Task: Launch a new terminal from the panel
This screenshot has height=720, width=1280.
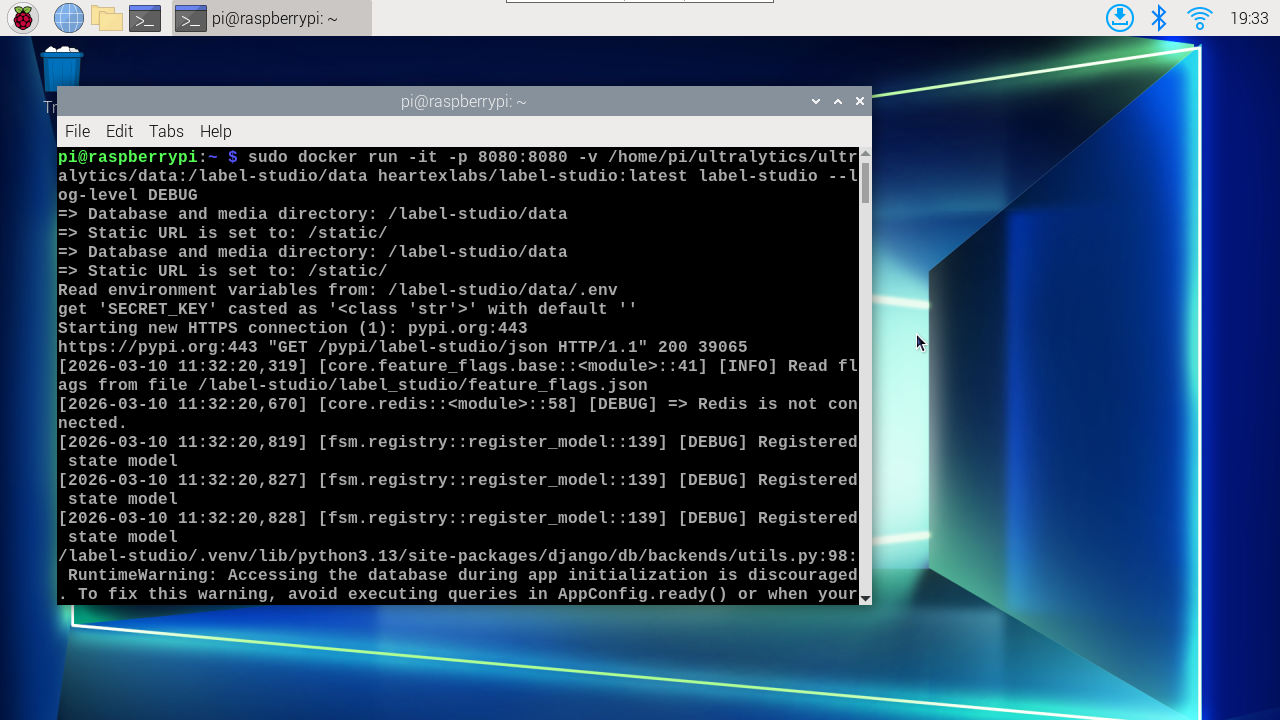Action: pyautogui.click(x=145, y=18)
